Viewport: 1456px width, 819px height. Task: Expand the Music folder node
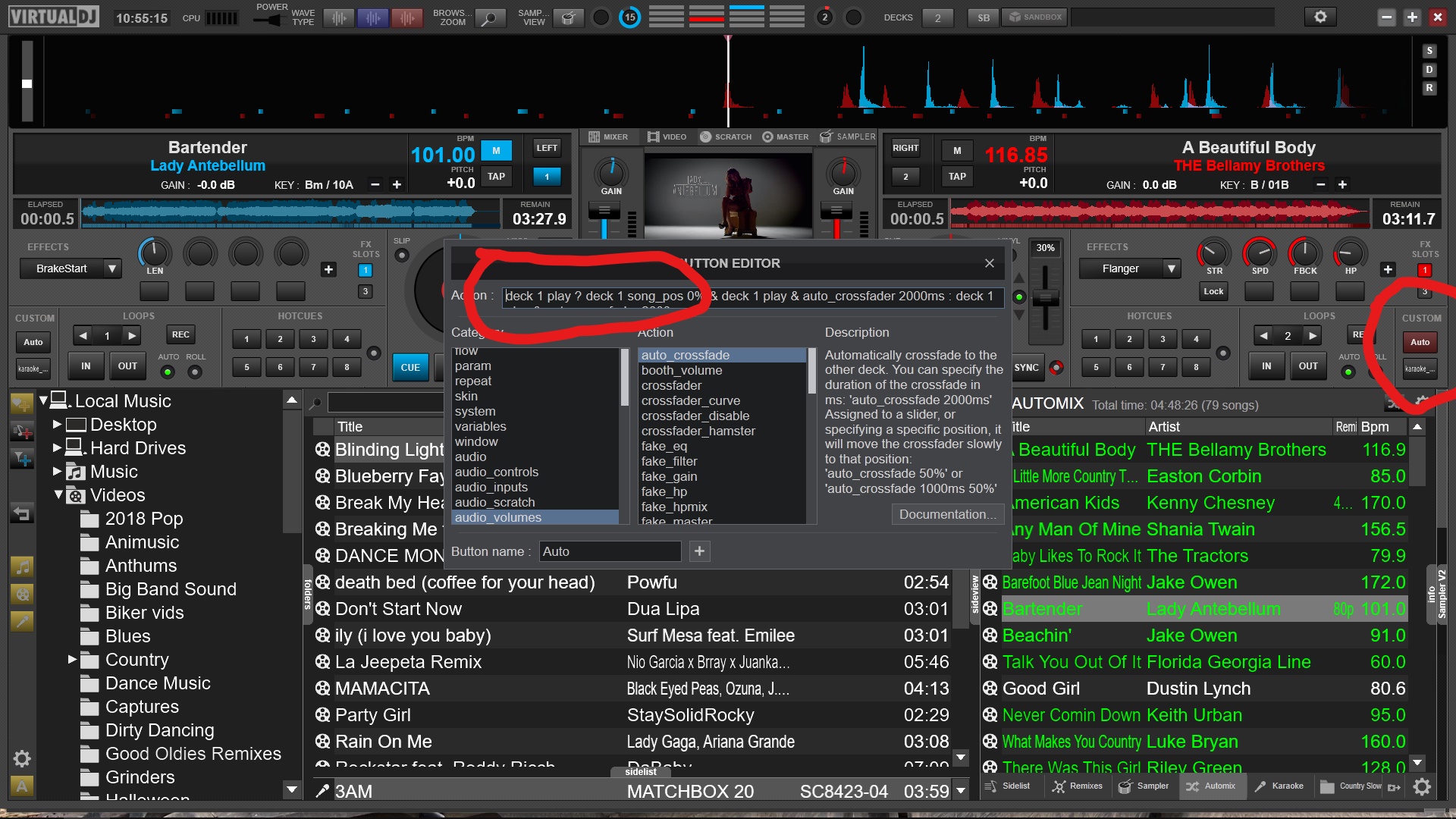[57, 471]
